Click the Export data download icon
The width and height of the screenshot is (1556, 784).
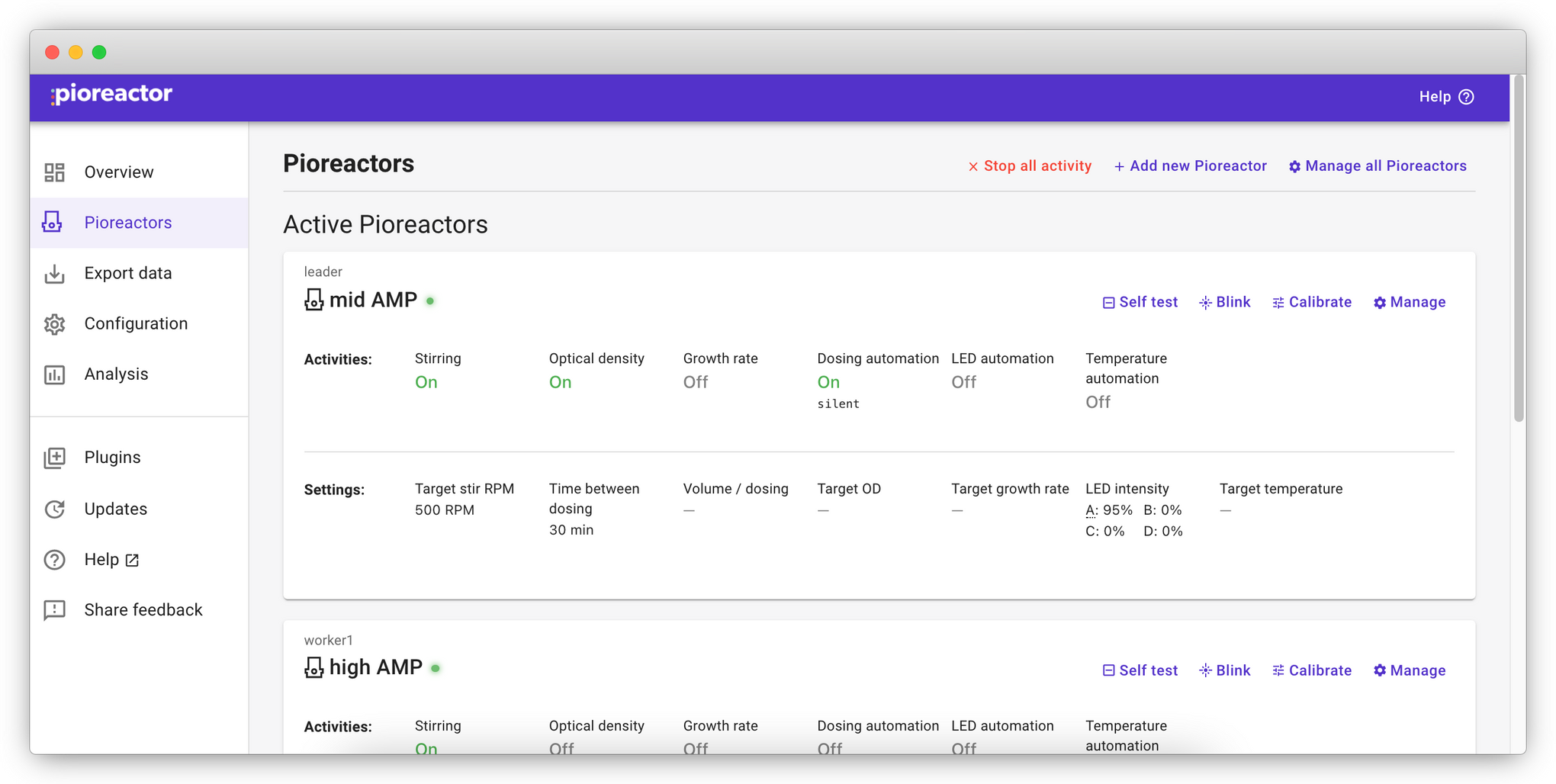(x=54, y=273)
